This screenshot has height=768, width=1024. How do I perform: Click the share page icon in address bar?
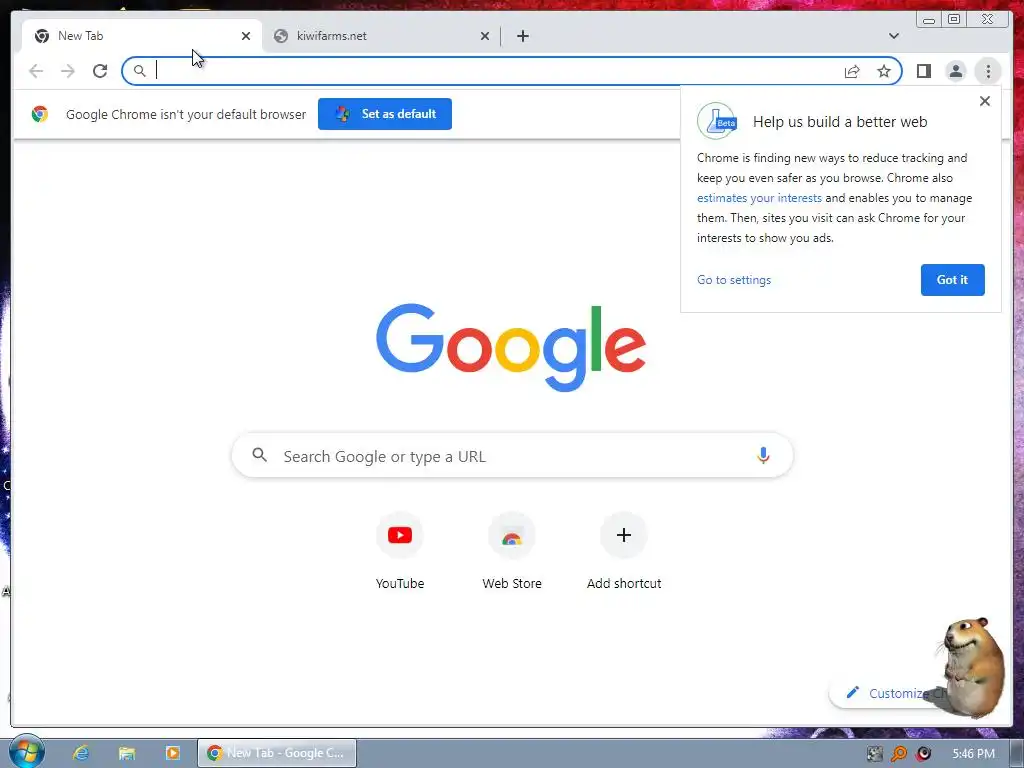pyautogui.click(x=852, y=71)
